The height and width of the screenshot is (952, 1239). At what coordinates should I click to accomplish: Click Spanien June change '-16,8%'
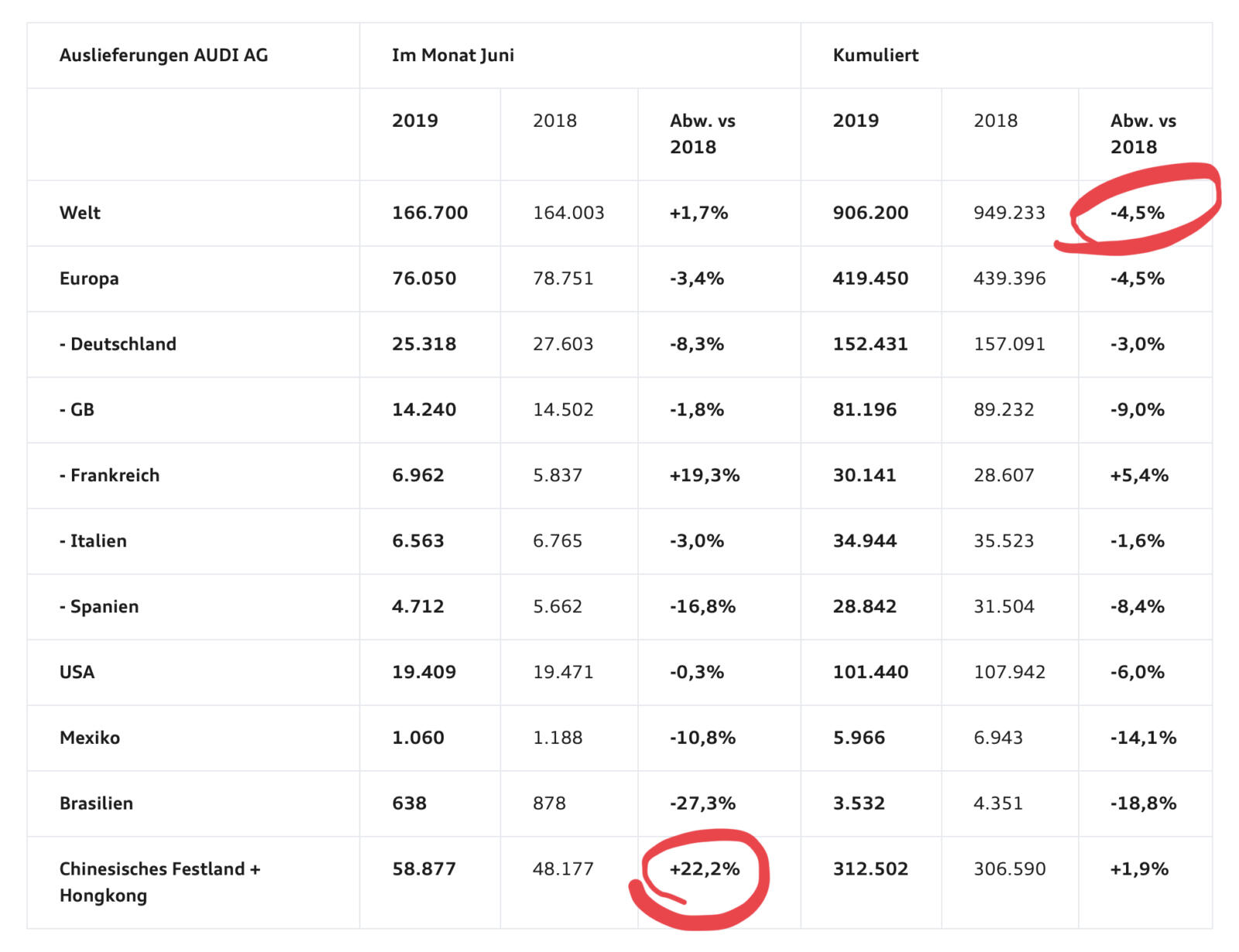point(702,607)
